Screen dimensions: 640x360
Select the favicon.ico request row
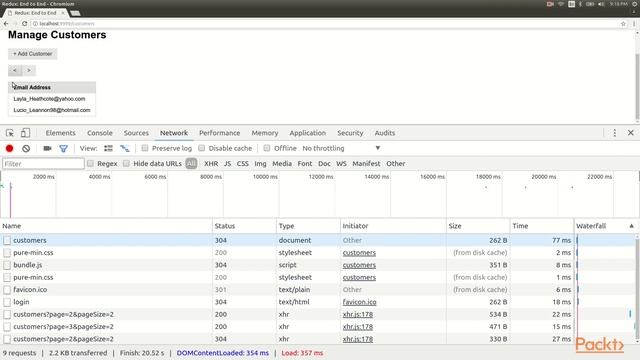click(x=287, y=289)
